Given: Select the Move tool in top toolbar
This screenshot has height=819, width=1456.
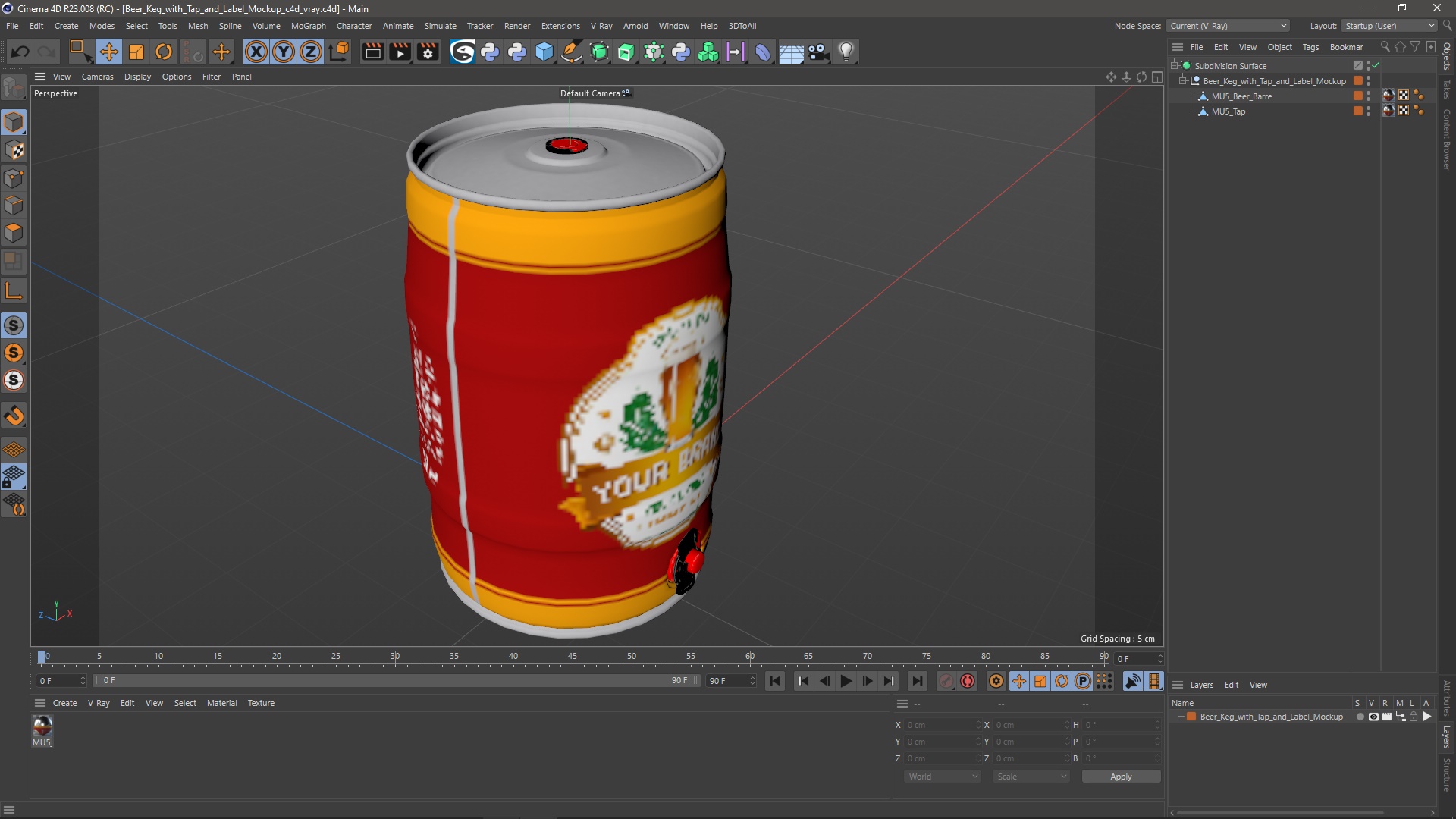Looking at the screenshot, I should tap(108, 52).
